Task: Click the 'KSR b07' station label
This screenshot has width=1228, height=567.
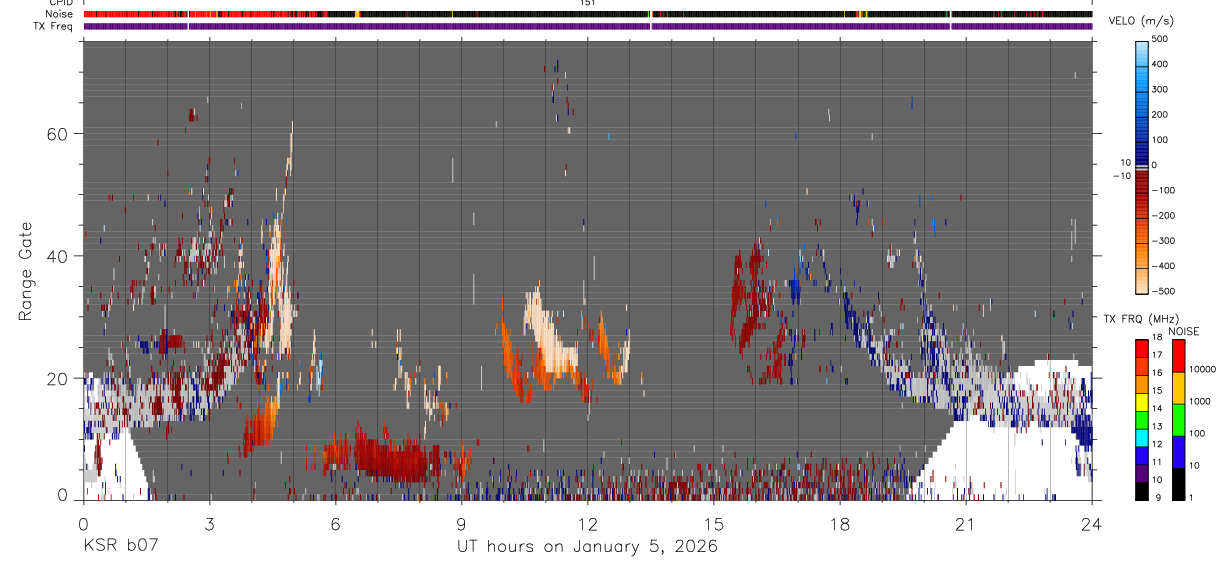Action: coord(119,547)
